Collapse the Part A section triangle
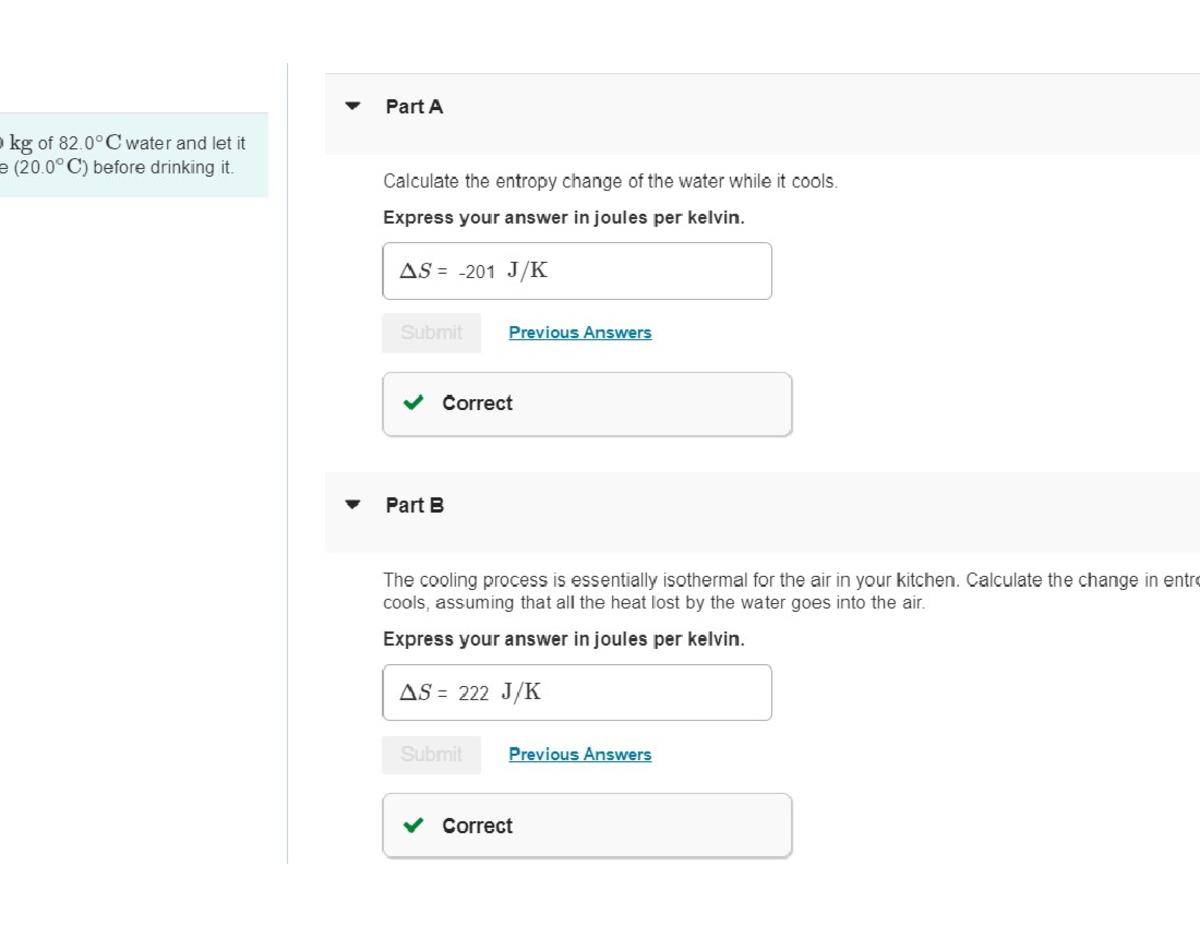This screenshot has width=1200, height=927. coord(352,105)
